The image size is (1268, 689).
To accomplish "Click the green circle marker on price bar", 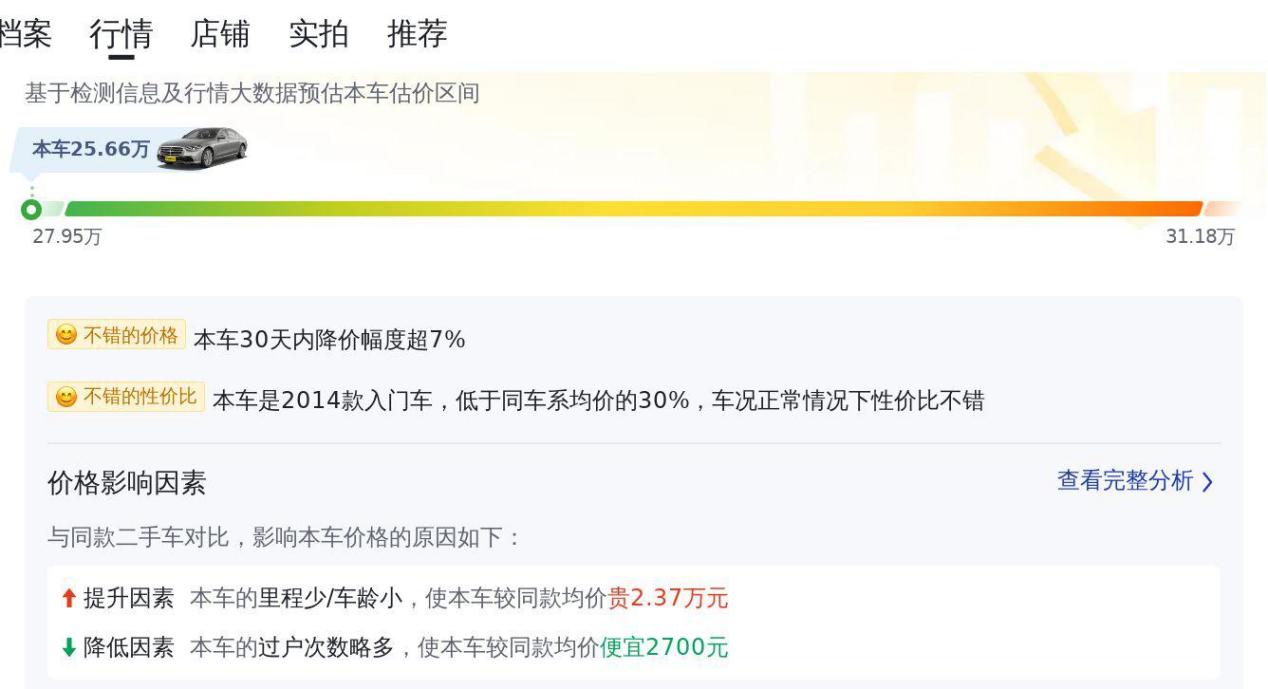I will pyautogui.click(x=32, y=209).
